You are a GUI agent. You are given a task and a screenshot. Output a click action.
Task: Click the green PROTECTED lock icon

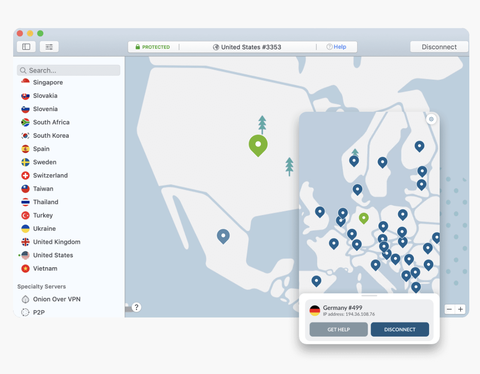[138, 47]
